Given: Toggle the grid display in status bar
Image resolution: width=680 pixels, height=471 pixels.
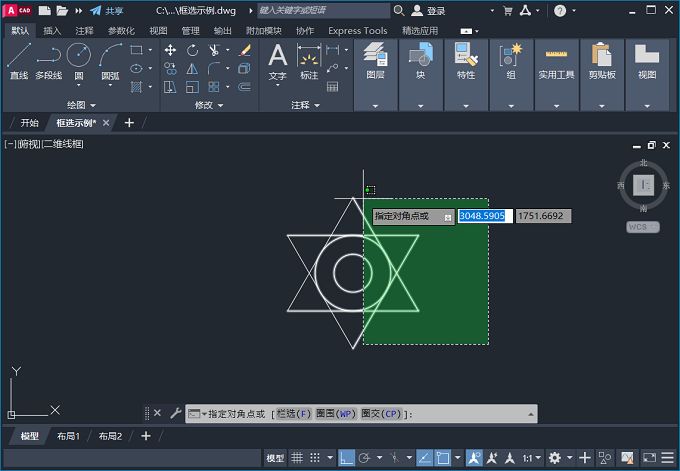Looking at the screenshot, I should [298, 458].
